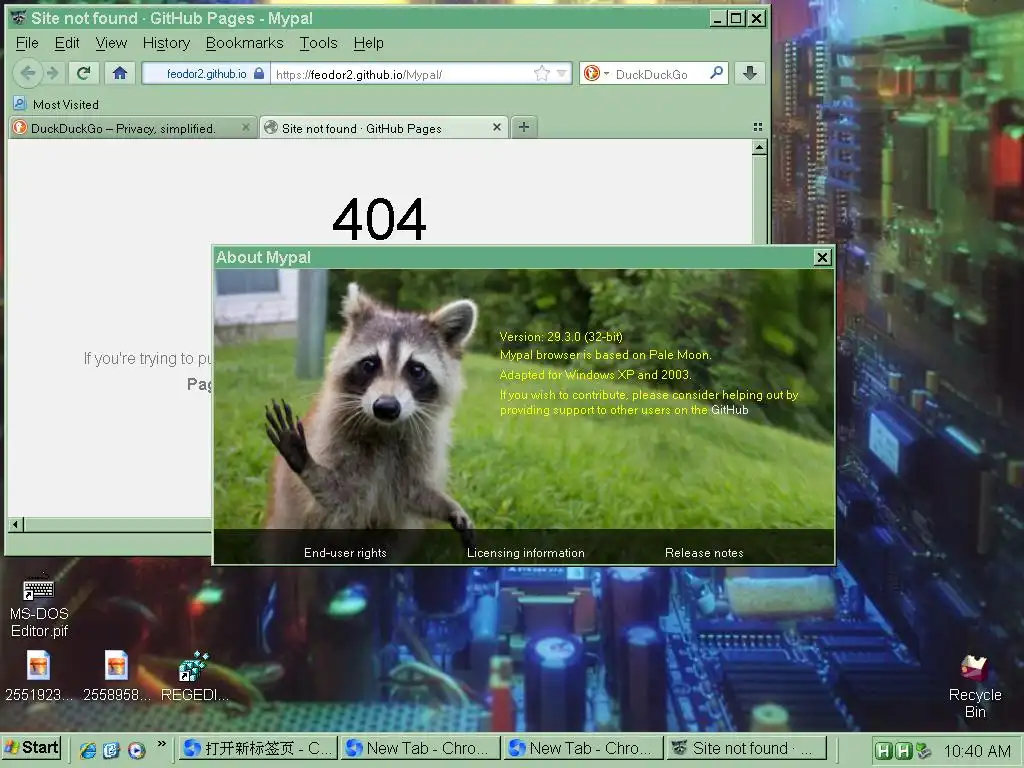Viewport: 1024px width, 768px height.
Task: Open Release notes link
Action: click(704, 552)
